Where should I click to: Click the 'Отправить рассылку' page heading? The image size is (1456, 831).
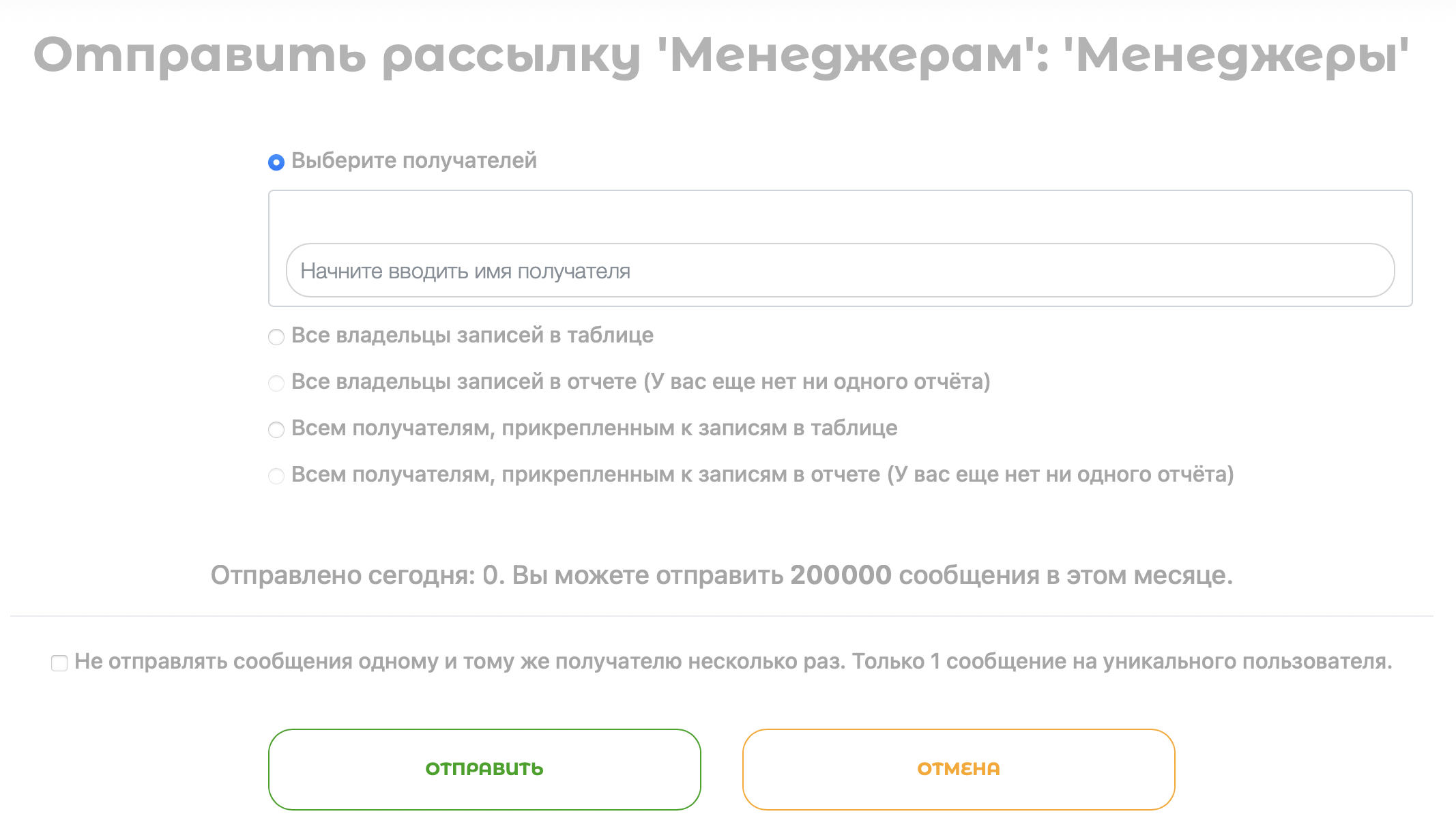(720, 56)
